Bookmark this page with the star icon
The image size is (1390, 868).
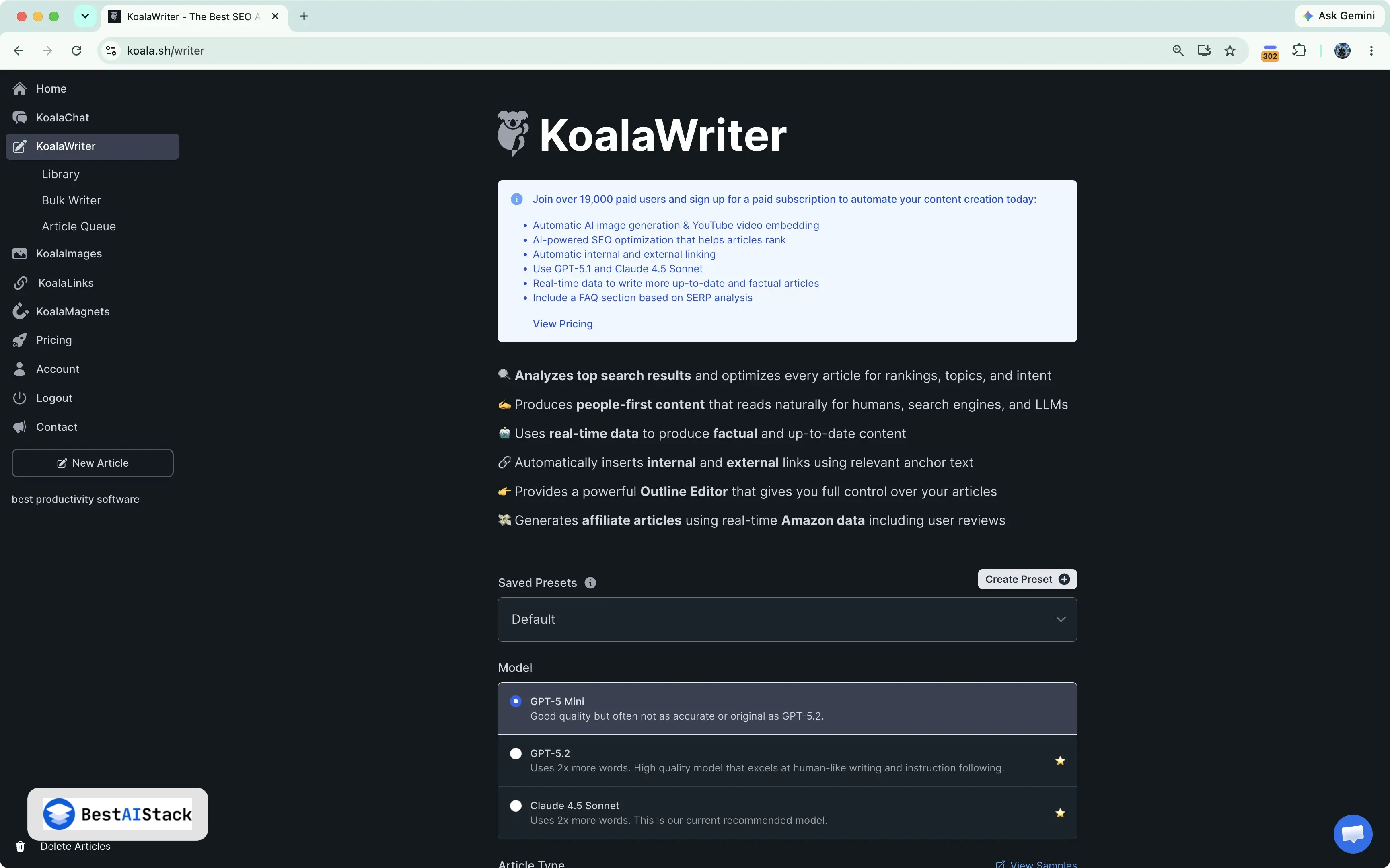(x=1229, y=51)
